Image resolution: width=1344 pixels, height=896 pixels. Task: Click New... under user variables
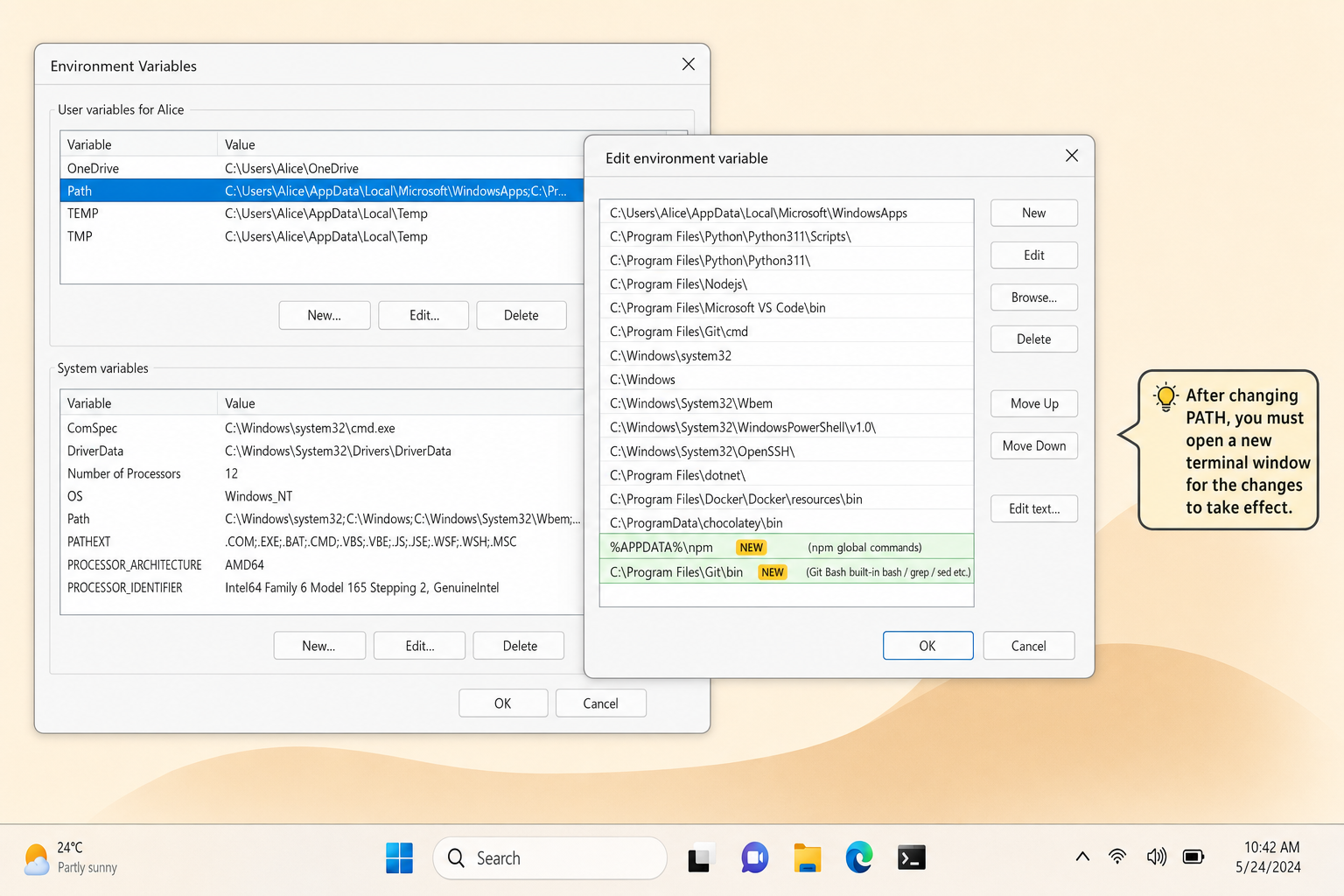[x=325, y=315]
